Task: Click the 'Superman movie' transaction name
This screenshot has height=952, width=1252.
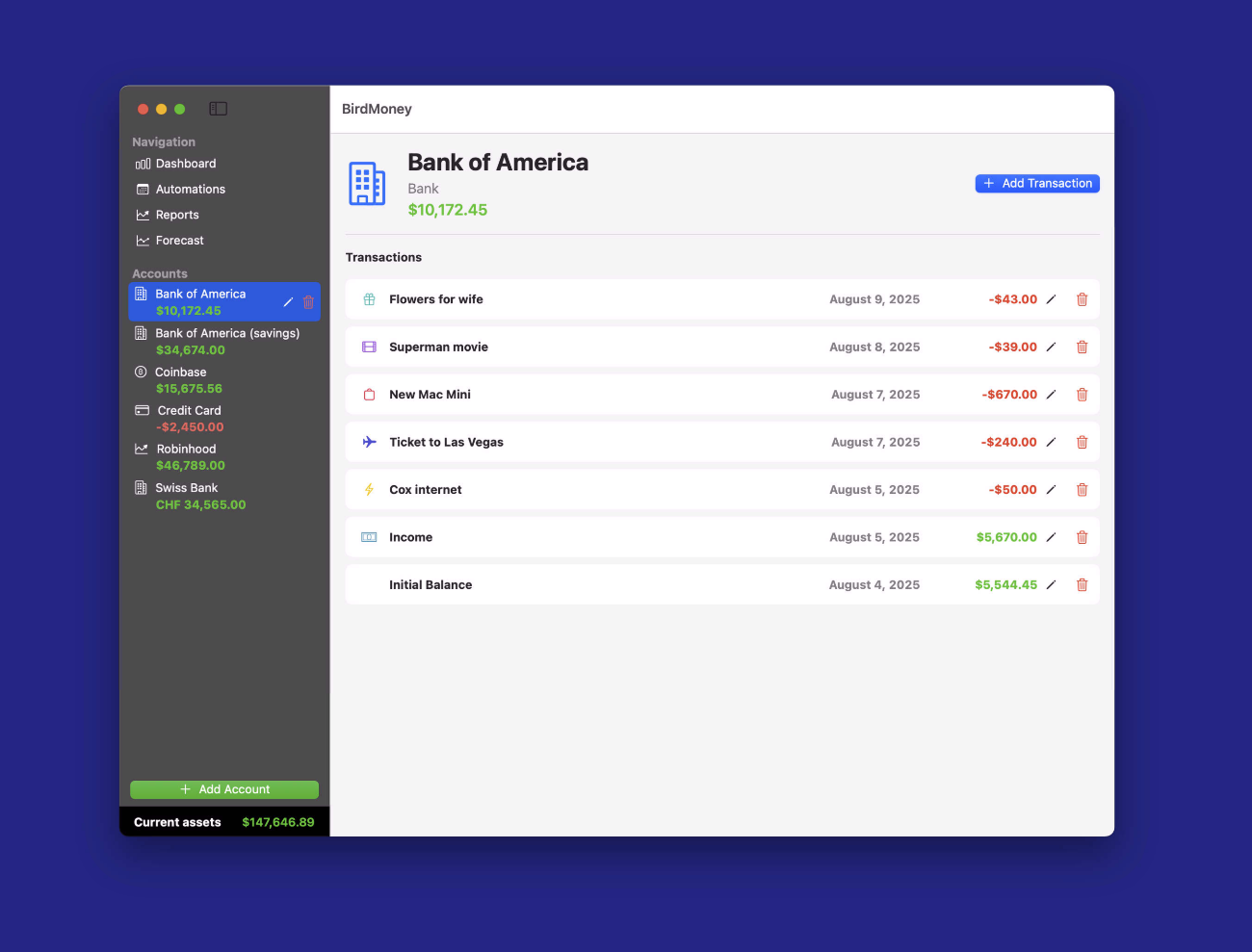Action: [x=438, y=347]
